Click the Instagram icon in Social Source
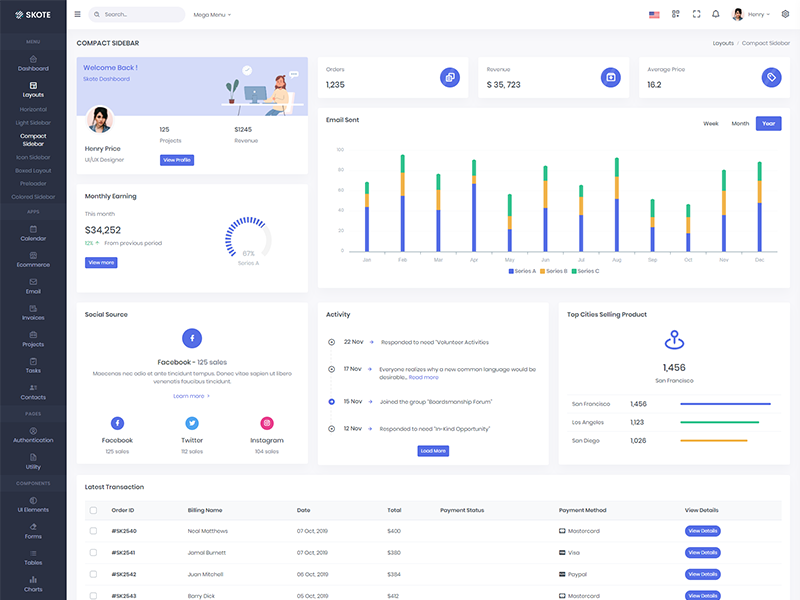 point(267,423)
